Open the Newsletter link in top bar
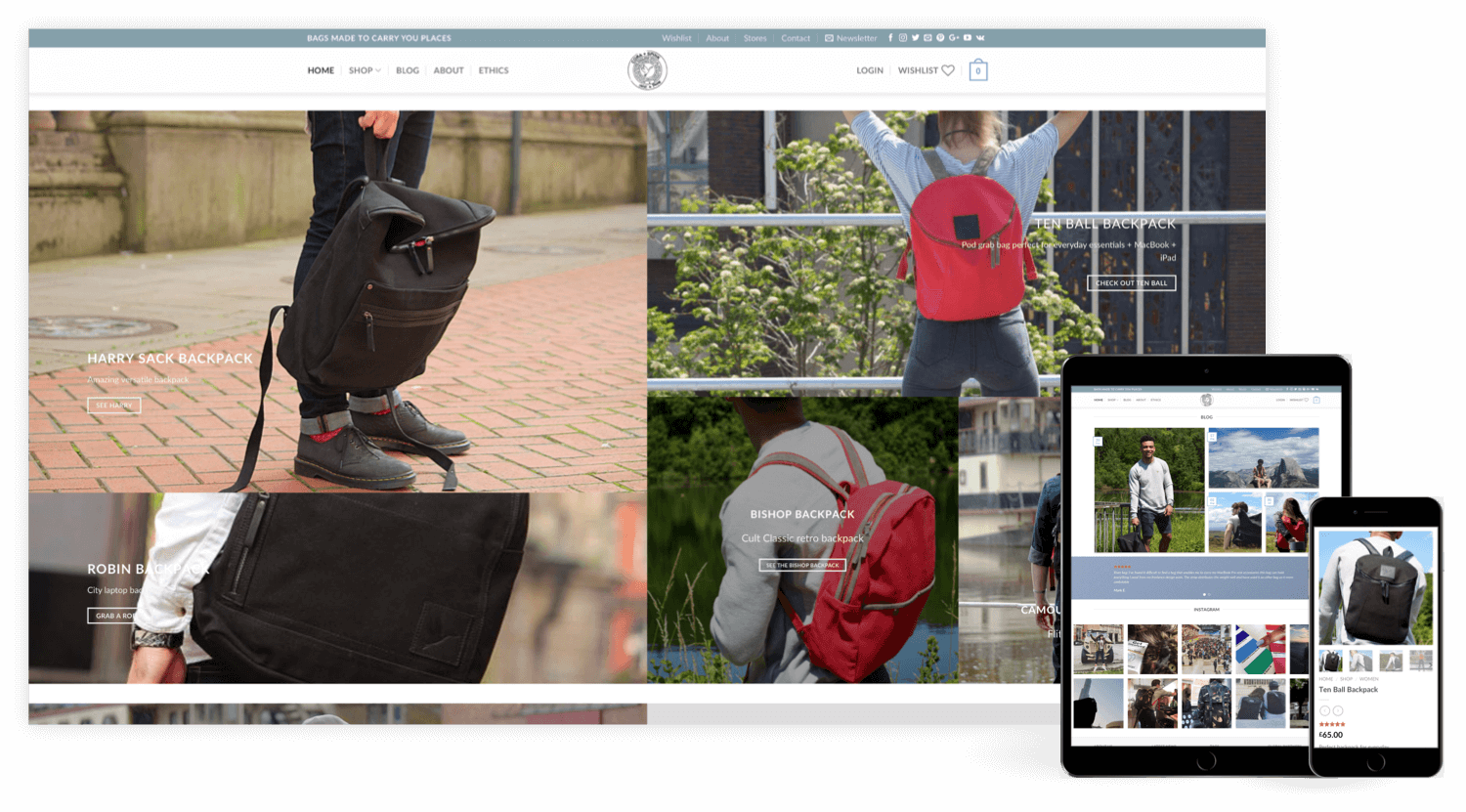This screenshot has width=1466, height=812. 851,38
